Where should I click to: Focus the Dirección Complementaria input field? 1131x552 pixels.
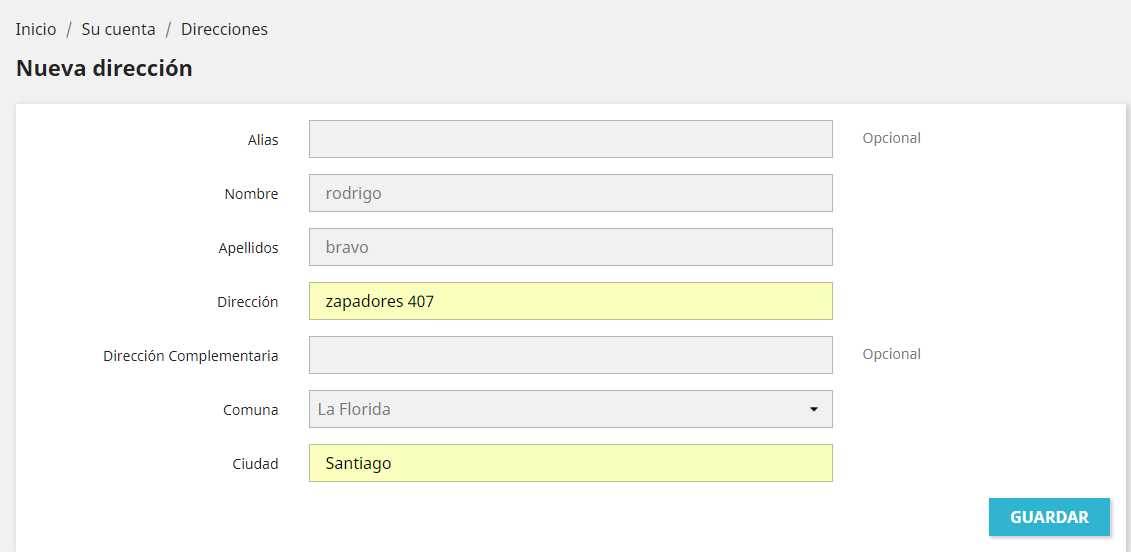coord(570,355)
